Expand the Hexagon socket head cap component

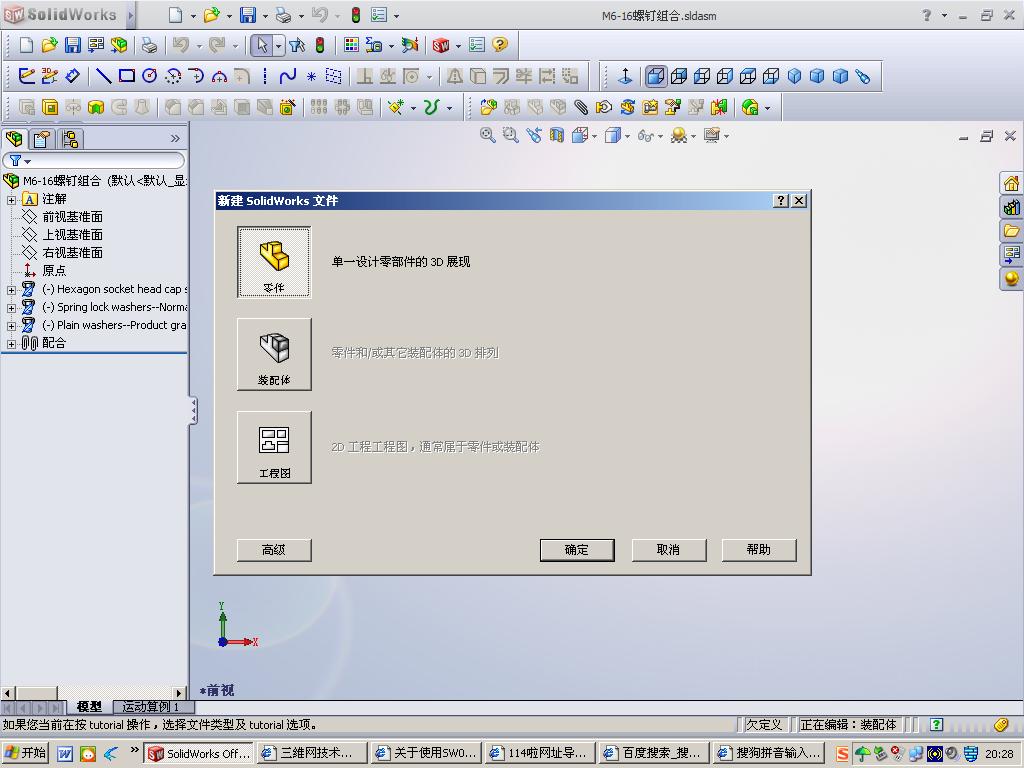point(11,290)
